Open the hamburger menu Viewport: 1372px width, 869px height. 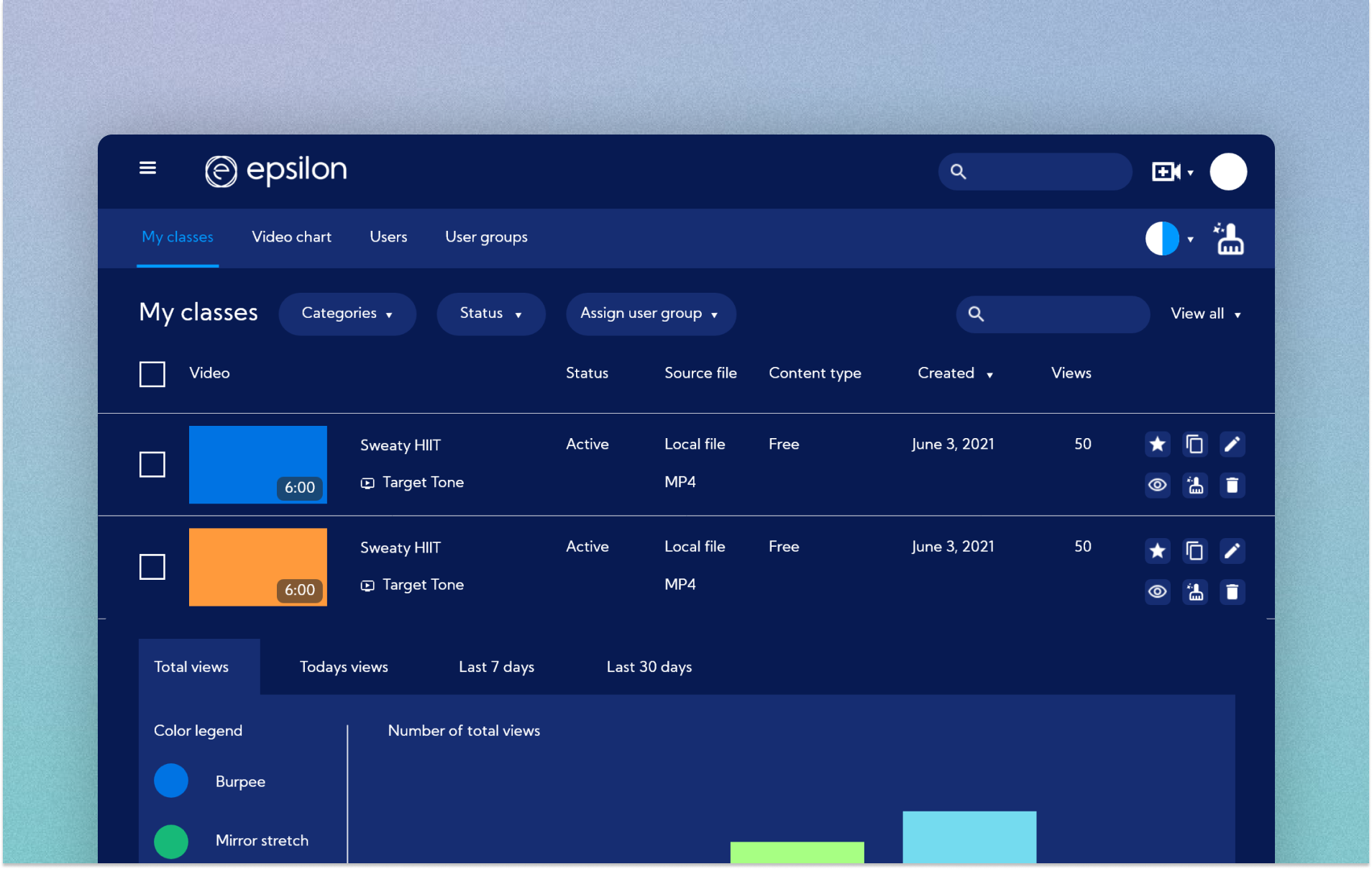point(147,168)
